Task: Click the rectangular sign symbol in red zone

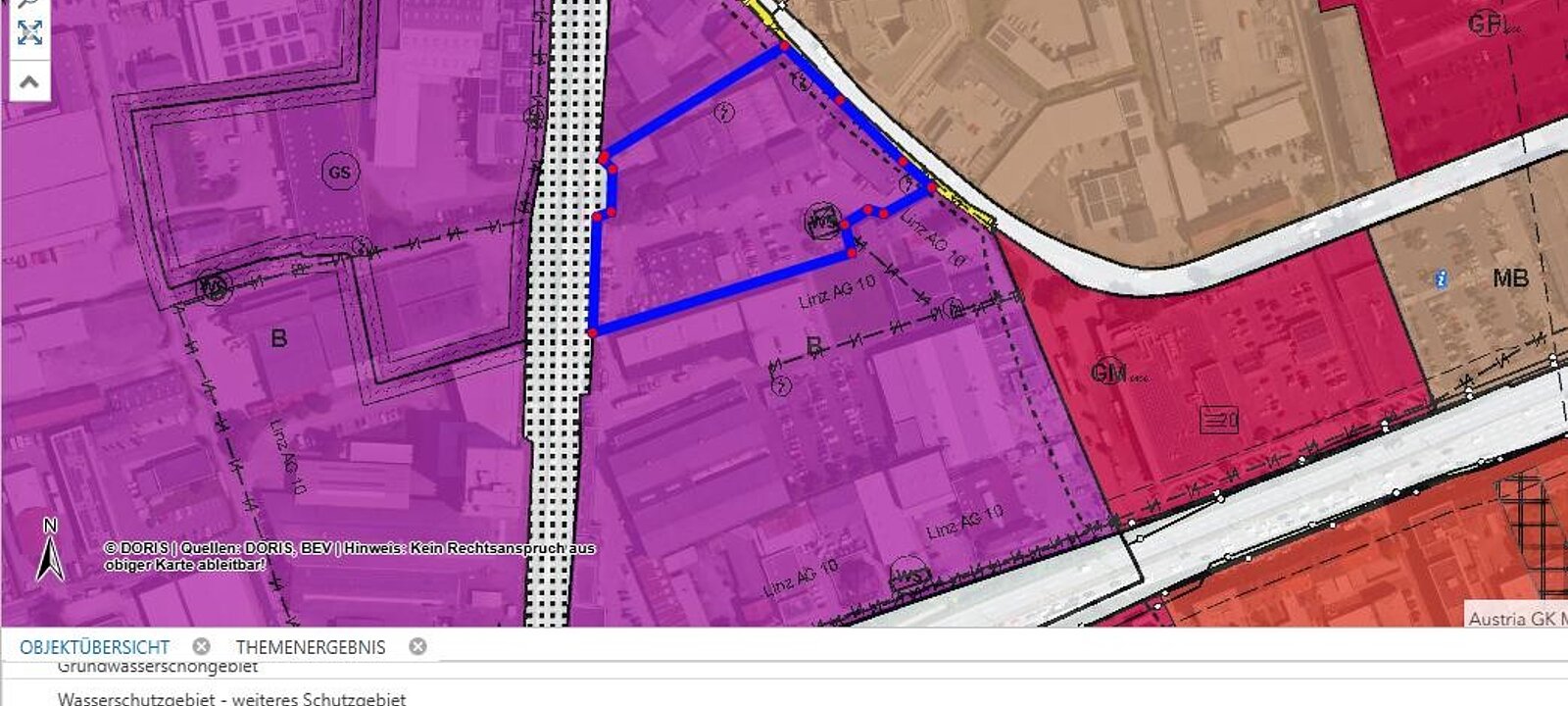Action: tap(1220, 420)
